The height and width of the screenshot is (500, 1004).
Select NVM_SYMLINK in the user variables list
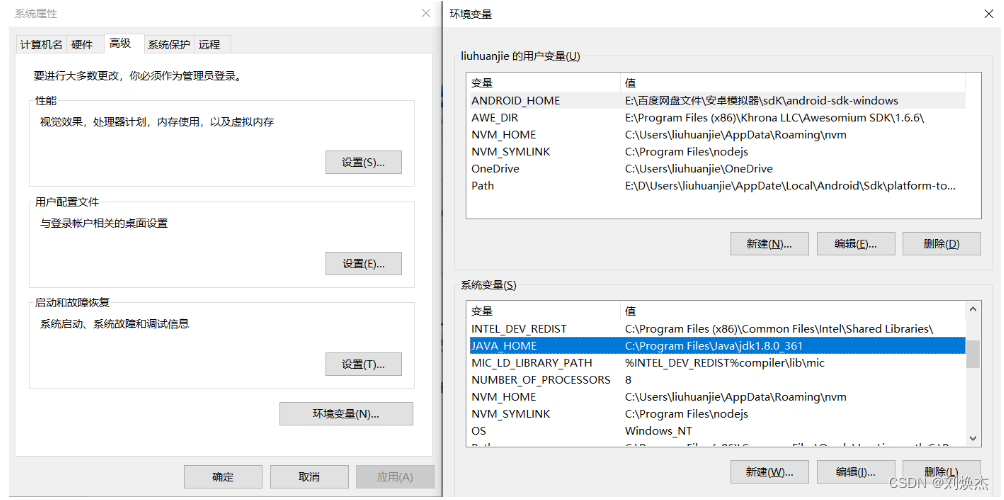tap(716, 152)
